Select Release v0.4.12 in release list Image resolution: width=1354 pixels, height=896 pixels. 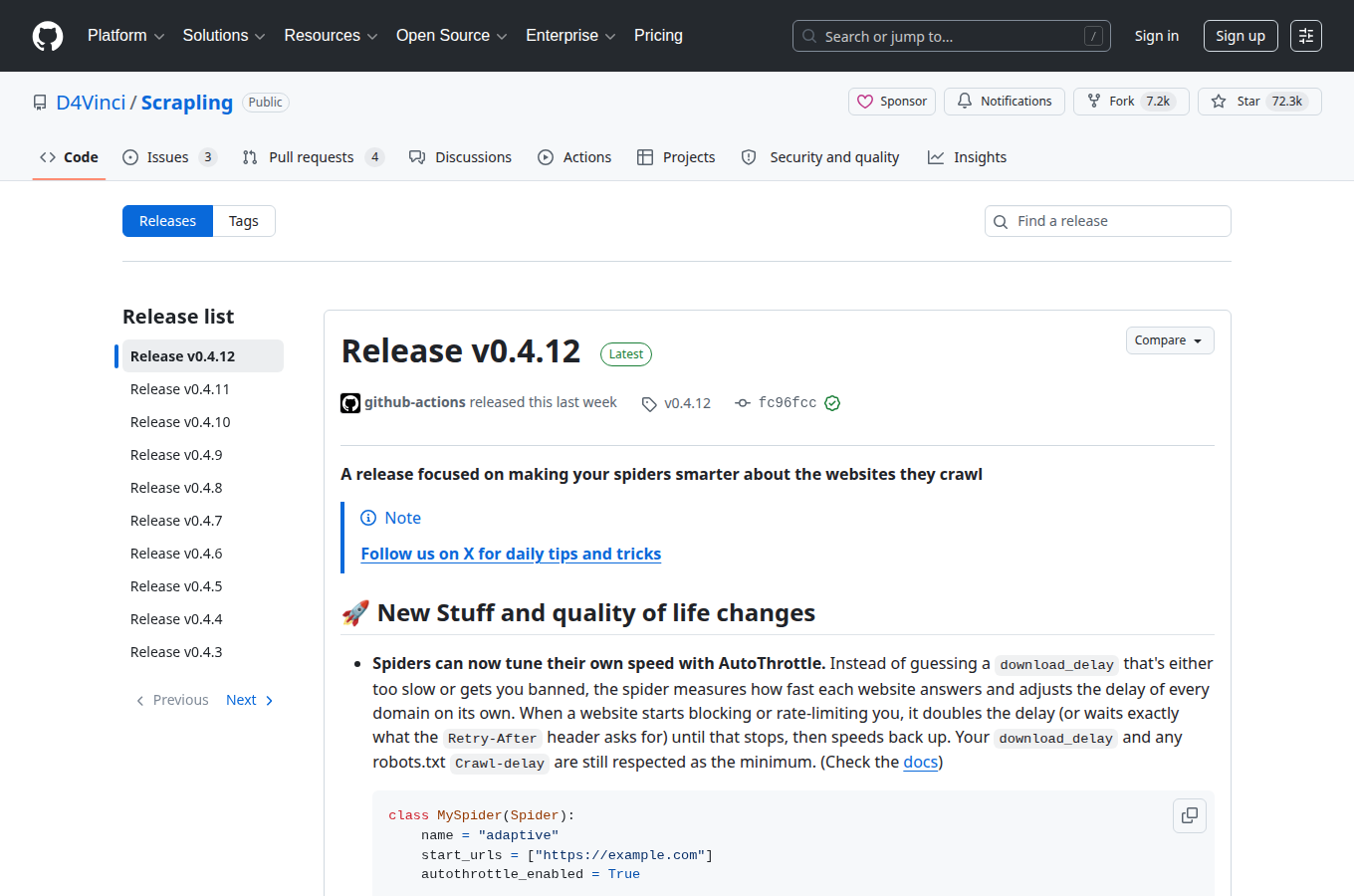(x=203, y=356)
